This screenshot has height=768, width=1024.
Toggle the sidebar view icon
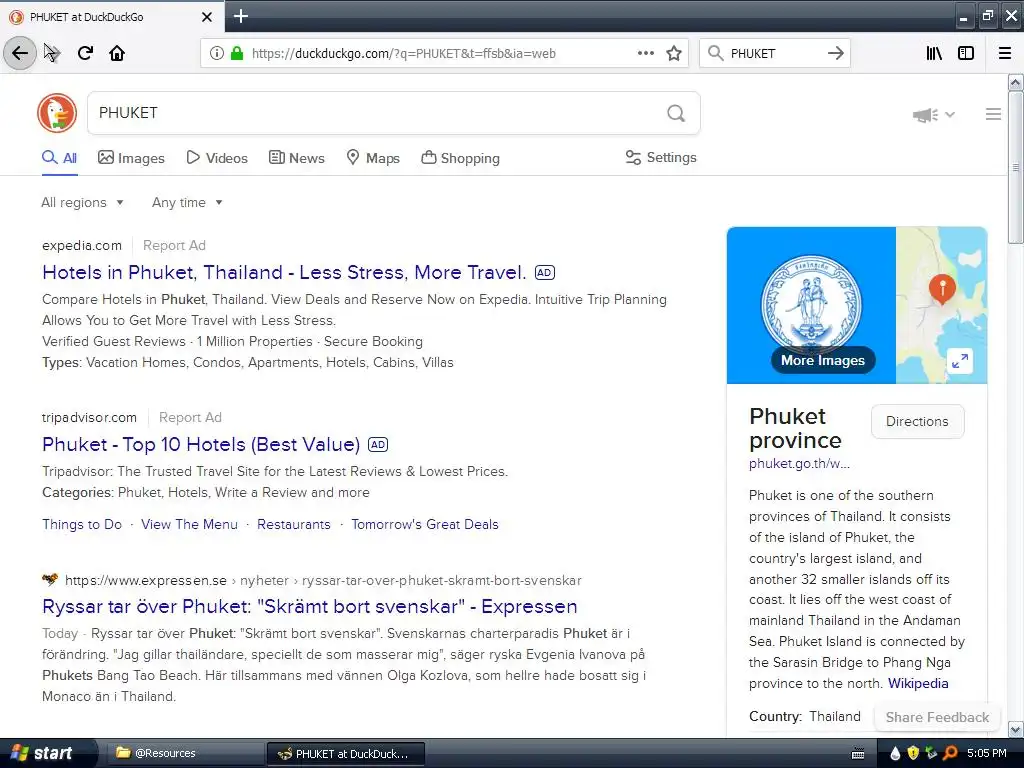[x=966, y=53]
